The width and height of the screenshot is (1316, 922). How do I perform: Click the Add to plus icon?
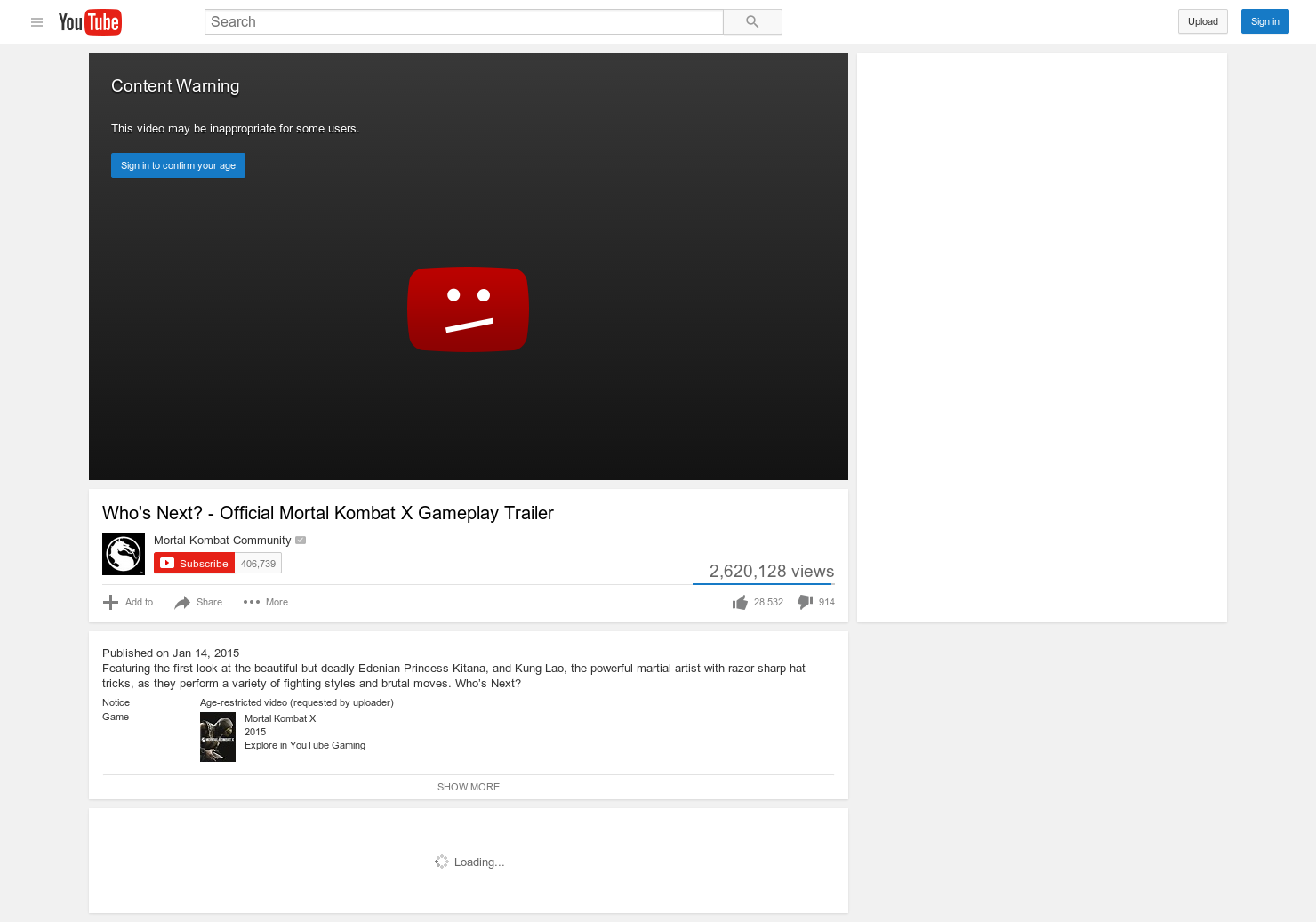[x=111, y=602]
